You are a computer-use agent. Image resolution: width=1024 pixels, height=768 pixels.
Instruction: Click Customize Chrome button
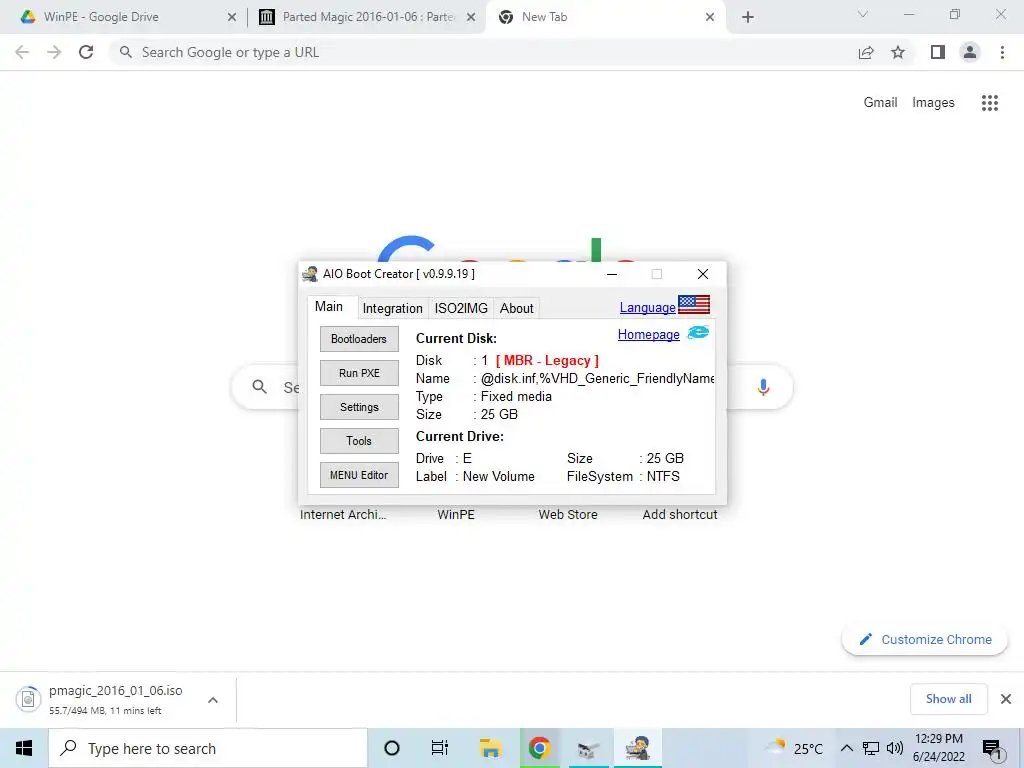coord(925,639)
